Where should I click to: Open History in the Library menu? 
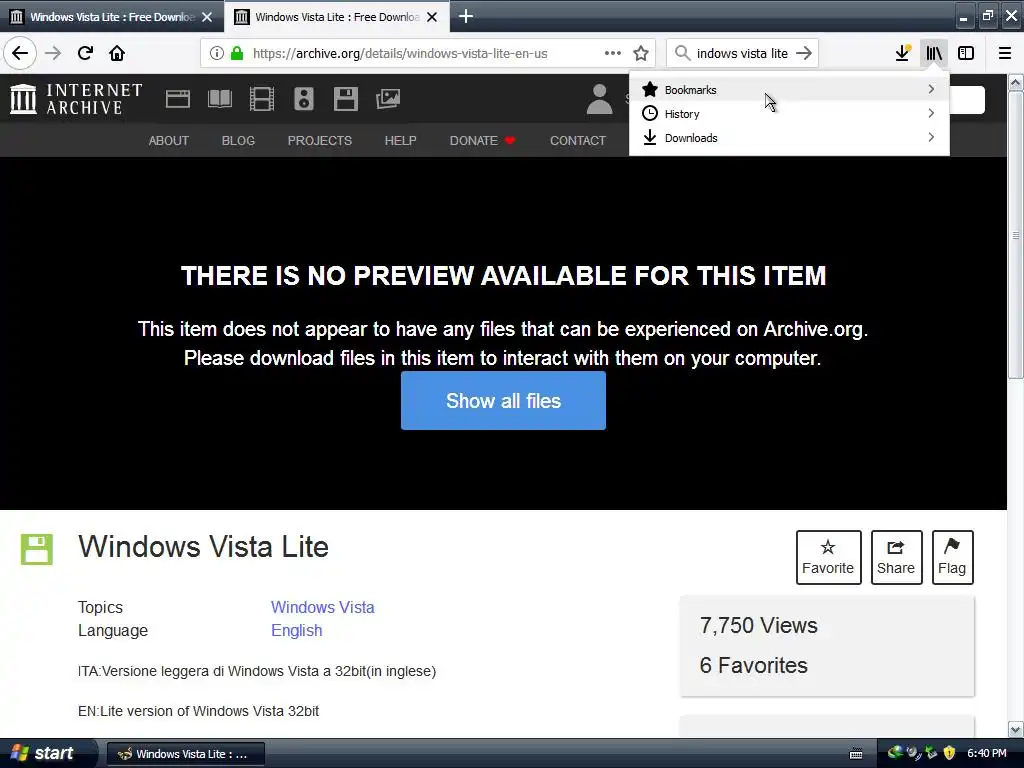(789, 114)
